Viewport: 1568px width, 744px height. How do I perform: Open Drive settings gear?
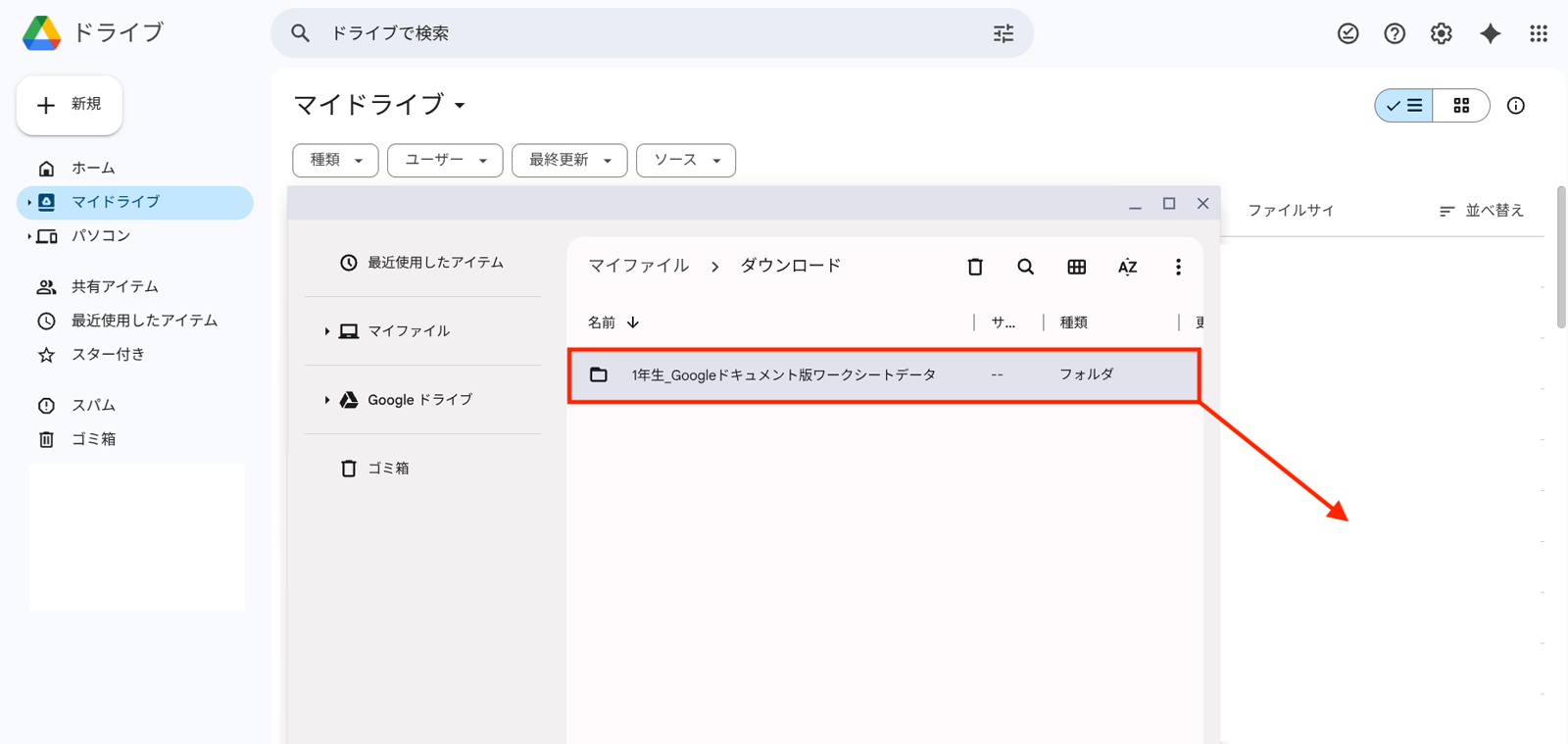click(x=1441, y=33)
